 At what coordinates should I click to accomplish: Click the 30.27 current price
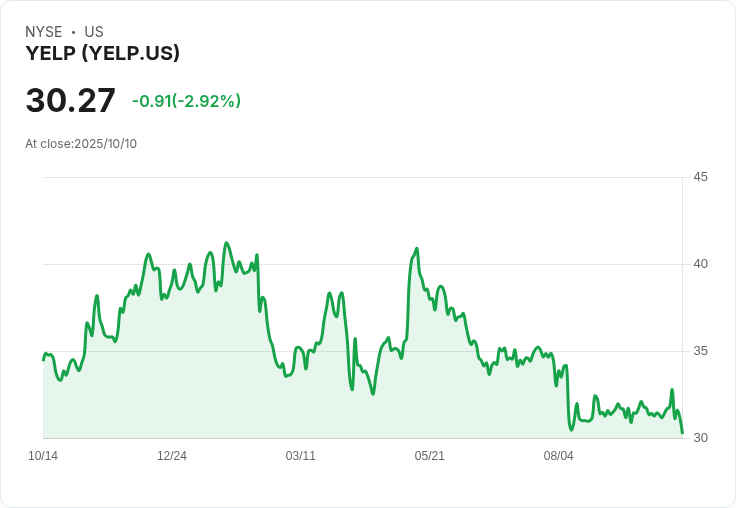pos(70,101)
